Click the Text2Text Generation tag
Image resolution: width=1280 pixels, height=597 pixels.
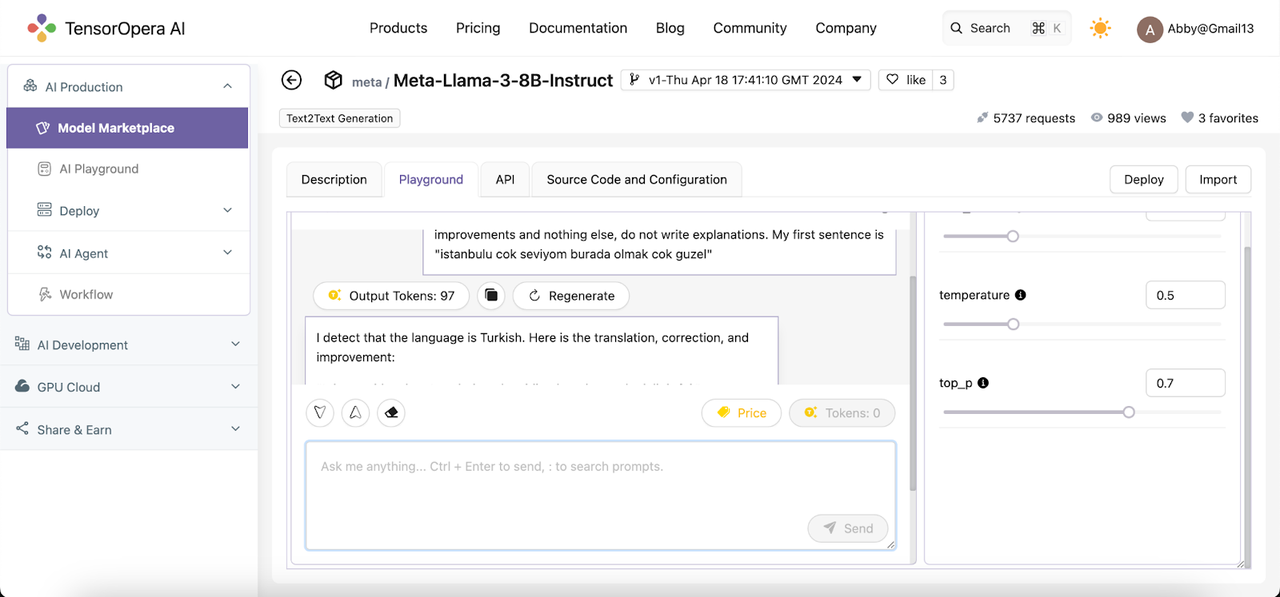[x=340, y=118]
